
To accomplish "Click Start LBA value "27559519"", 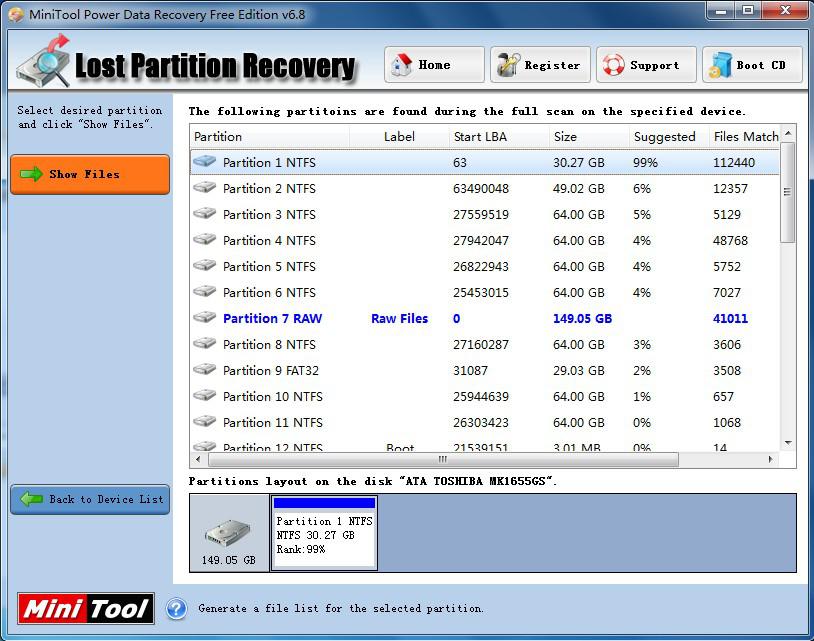I will (x=481, y=214).
